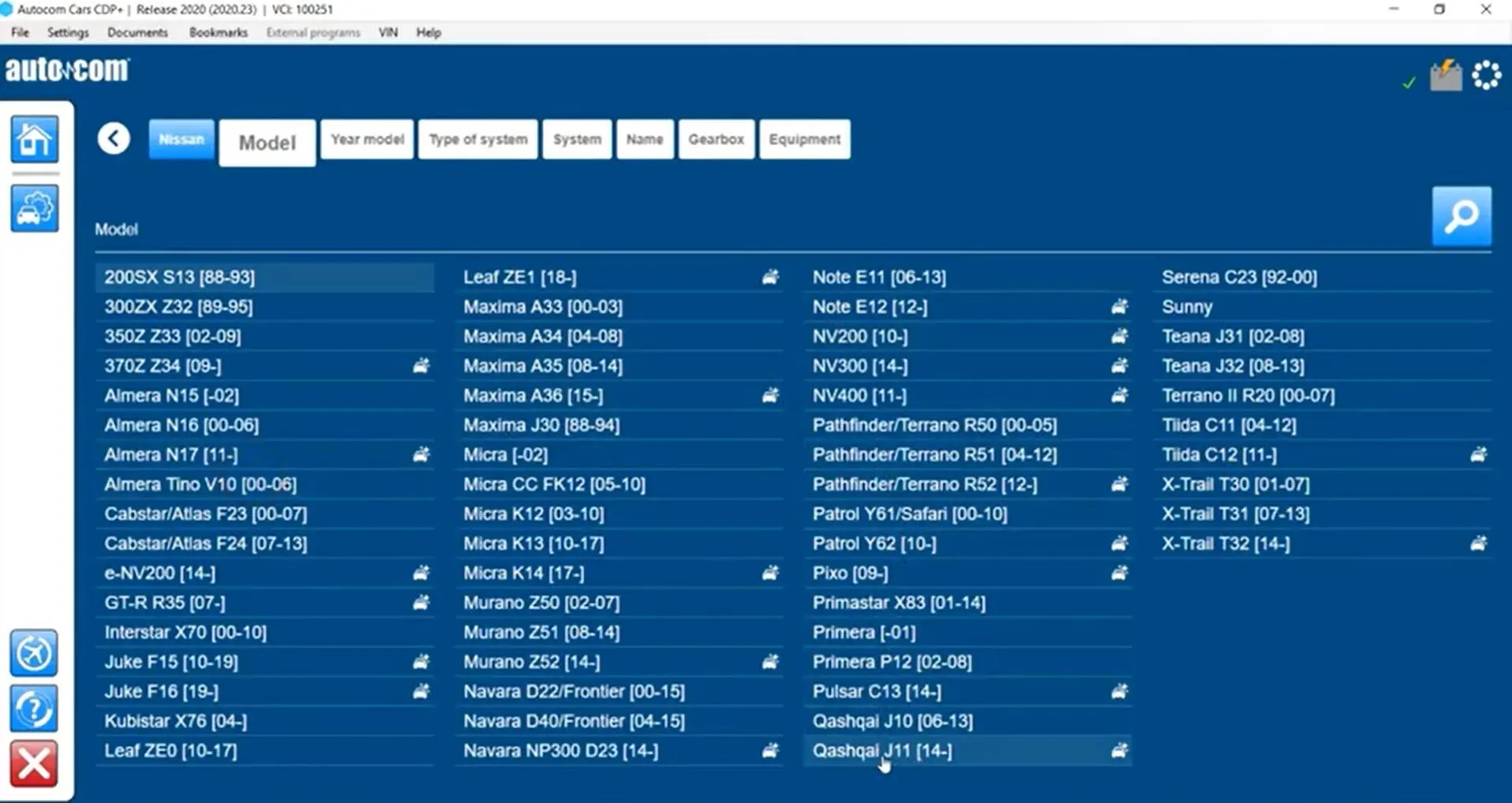Choose Micra CC FK12 [05-10]
Viewport: 1512px width, 803px height.
(x=619, y=484)
